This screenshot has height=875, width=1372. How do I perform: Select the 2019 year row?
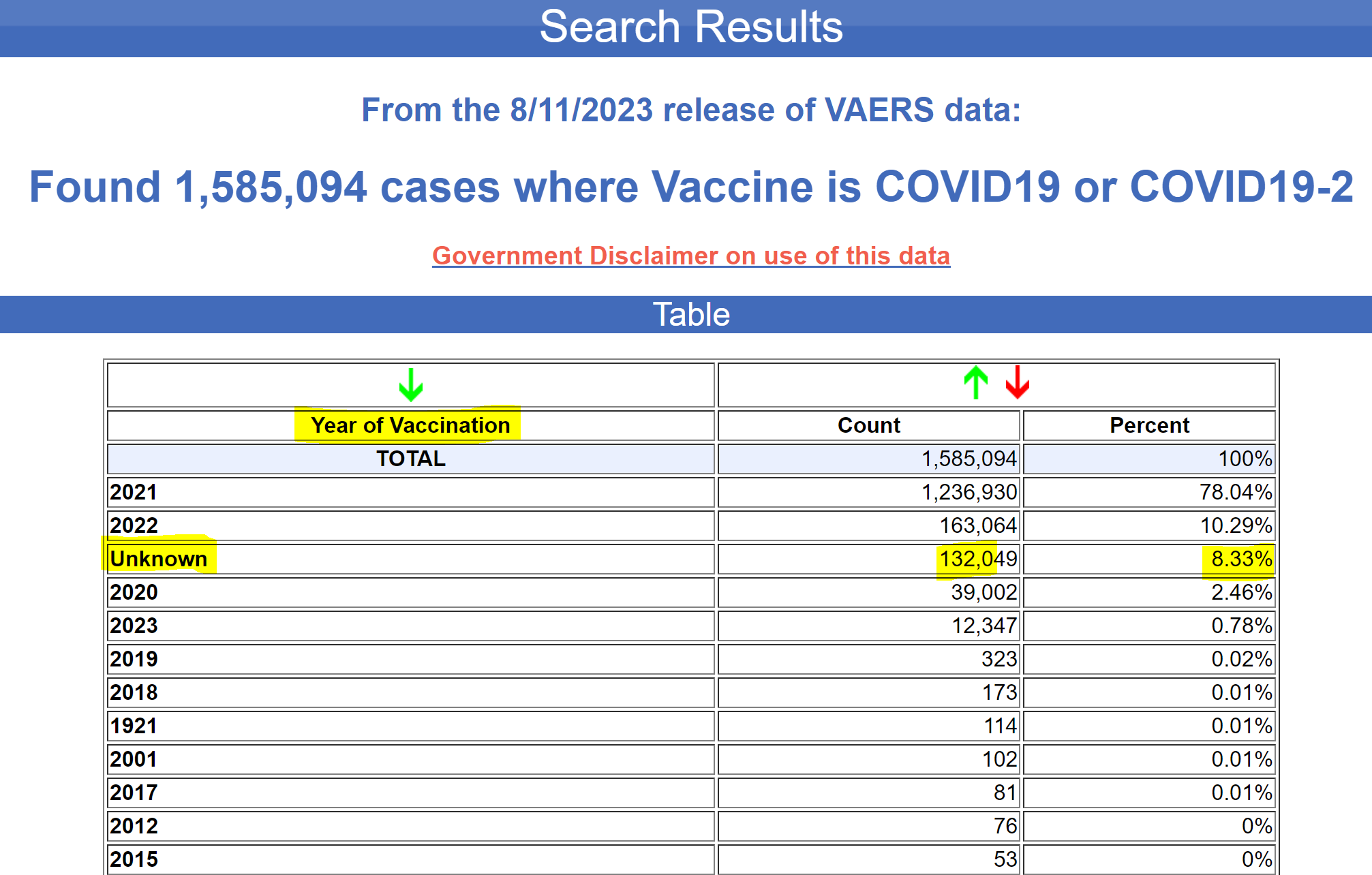point(411,659)
